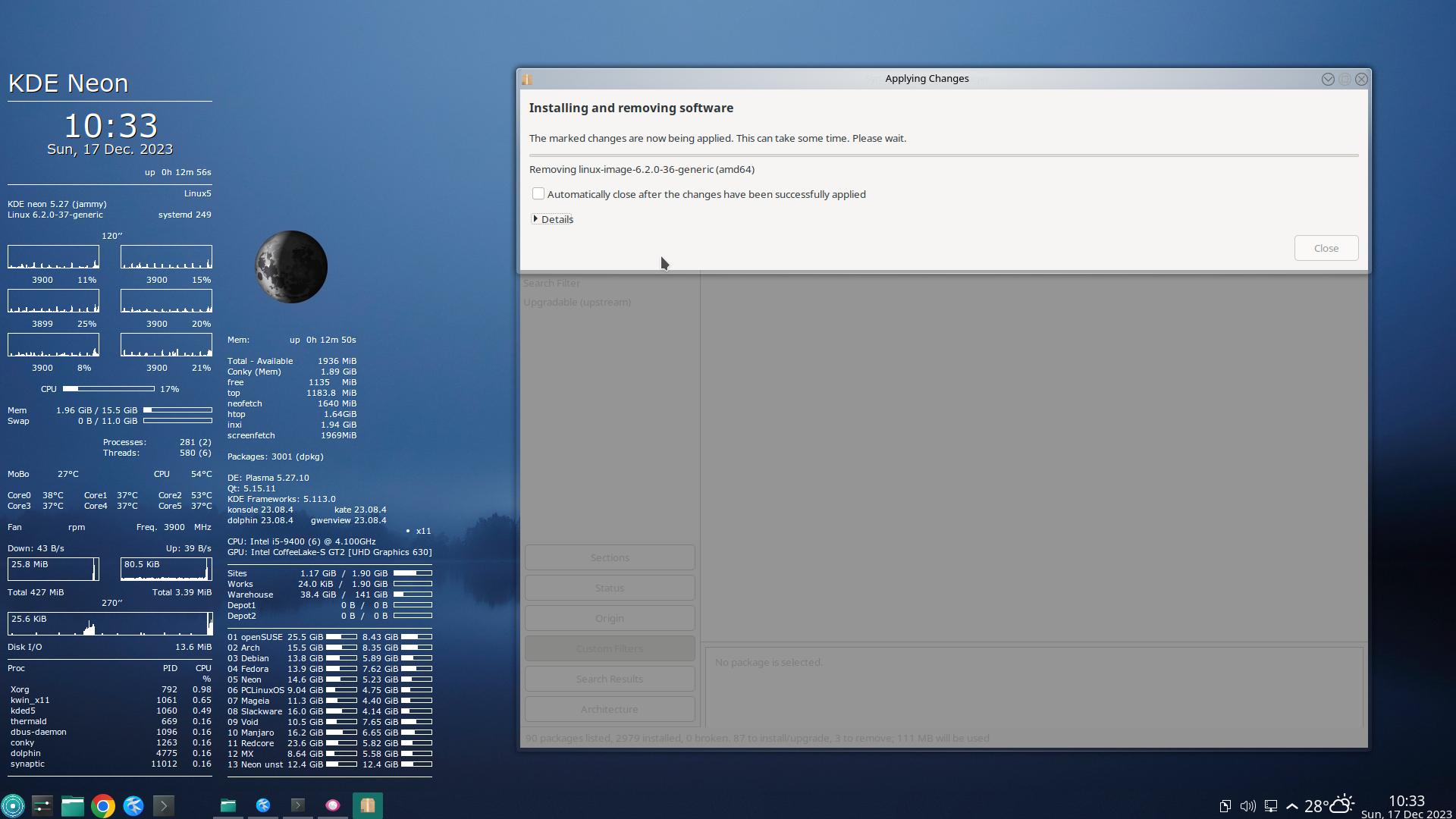Image resolution: width=1456 pixels, height=819 pixels.
Task: Click the wired network tray icon
Action: (1271, 806)
